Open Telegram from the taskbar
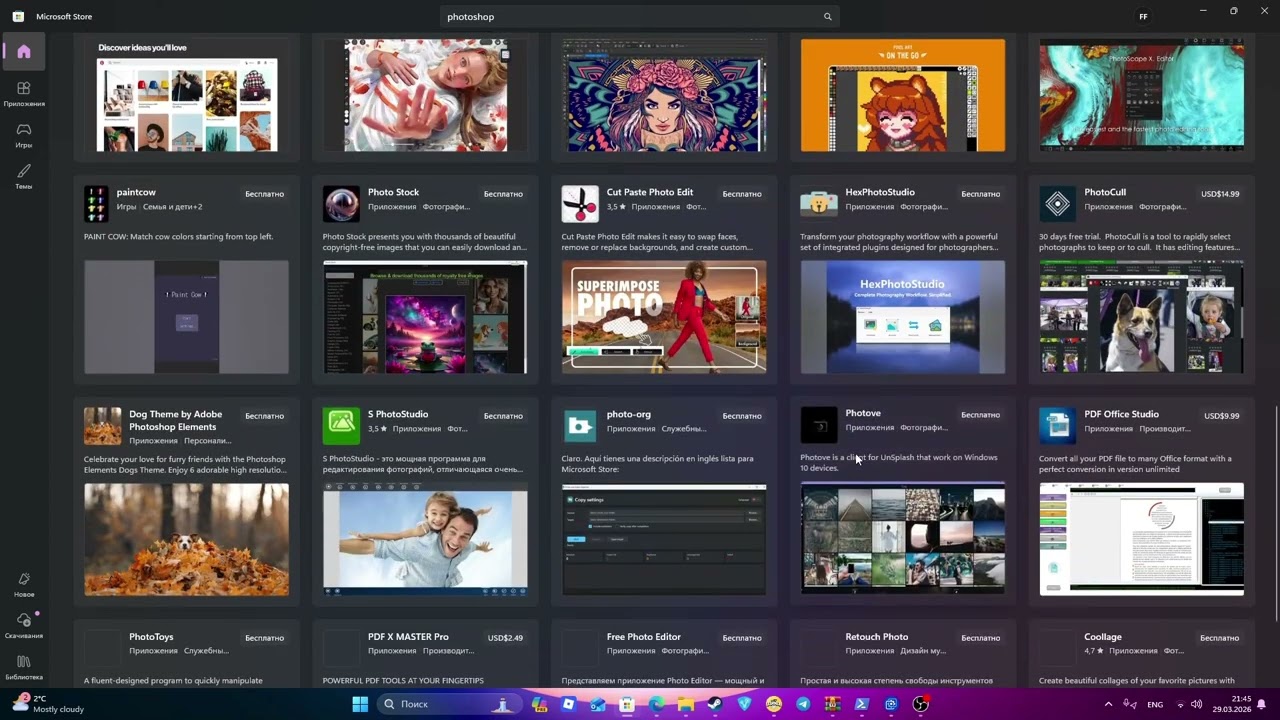The width and height of the screenshot is (1280, 720). click(803, 704)
